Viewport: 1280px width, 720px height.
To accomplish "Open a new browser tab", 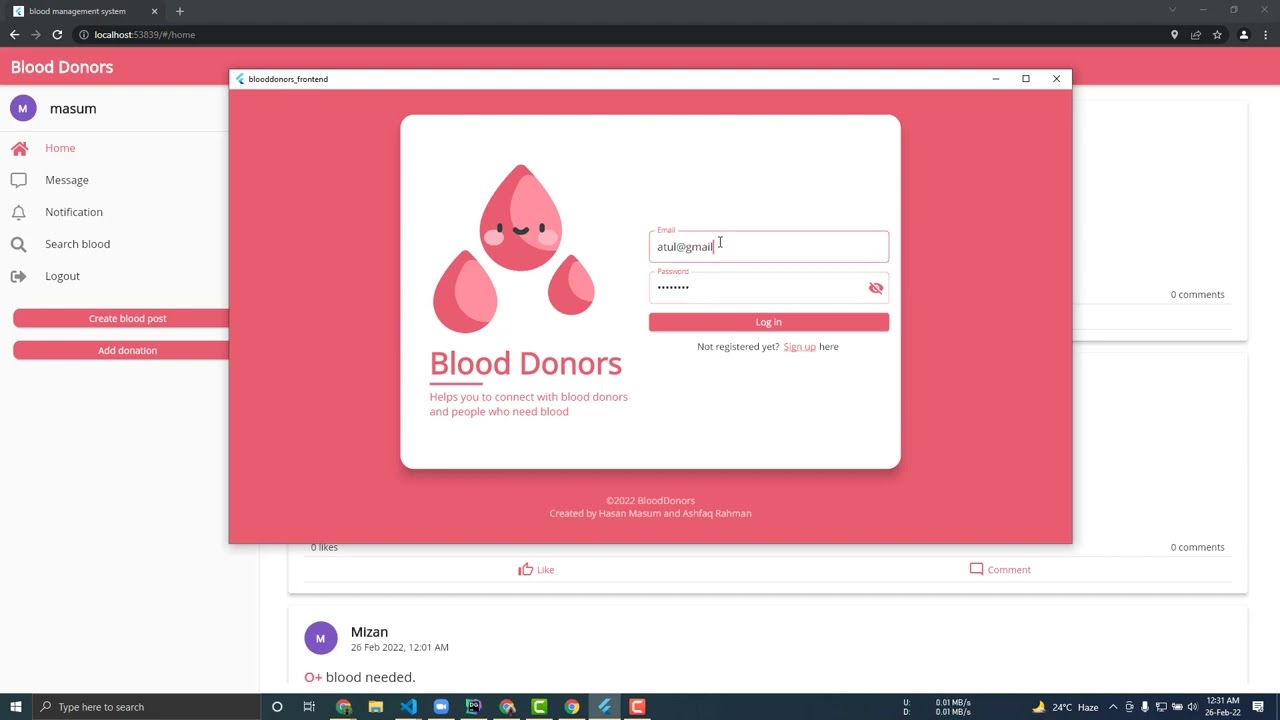I will click(x=180, y=11).
